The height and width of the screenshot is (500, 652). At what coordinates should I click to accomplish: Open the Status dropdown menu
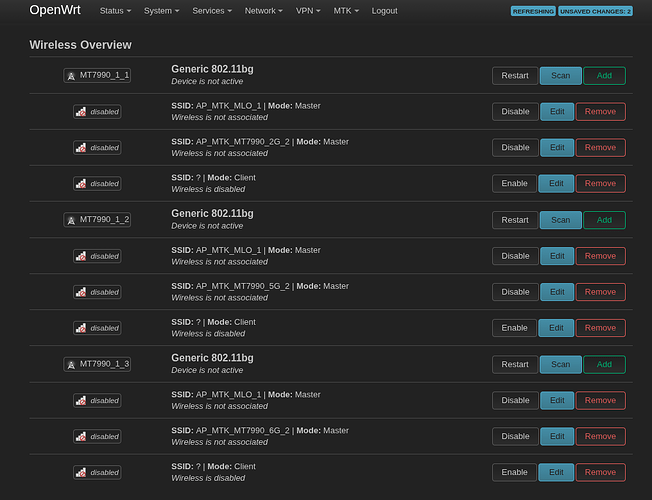click(x=116, y=11)
